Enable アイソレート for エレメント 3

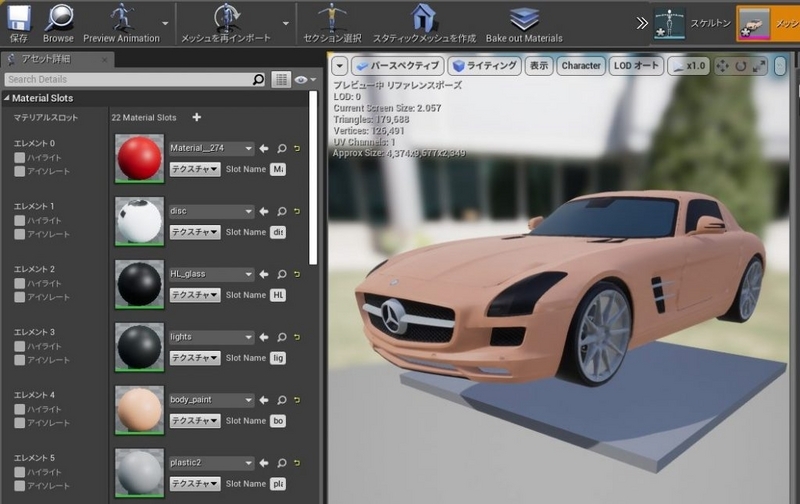[19, 360]
